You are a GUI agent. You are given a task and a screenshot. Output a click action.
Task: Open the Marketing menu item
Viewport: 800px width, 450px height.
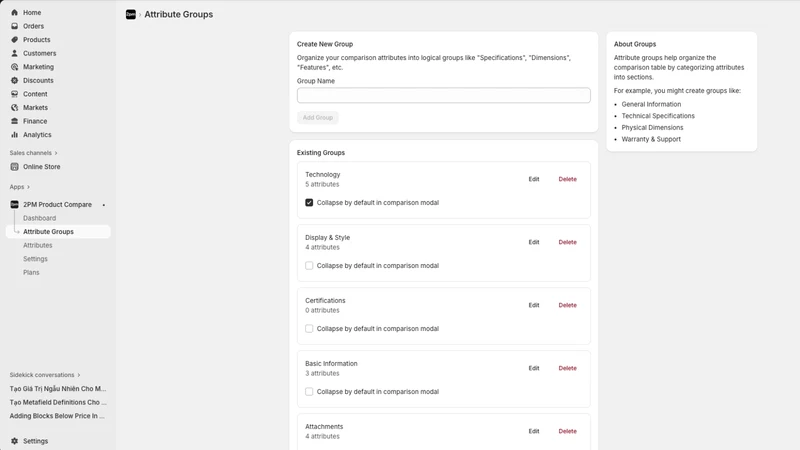pyautogui.click(x=38, y=67)
